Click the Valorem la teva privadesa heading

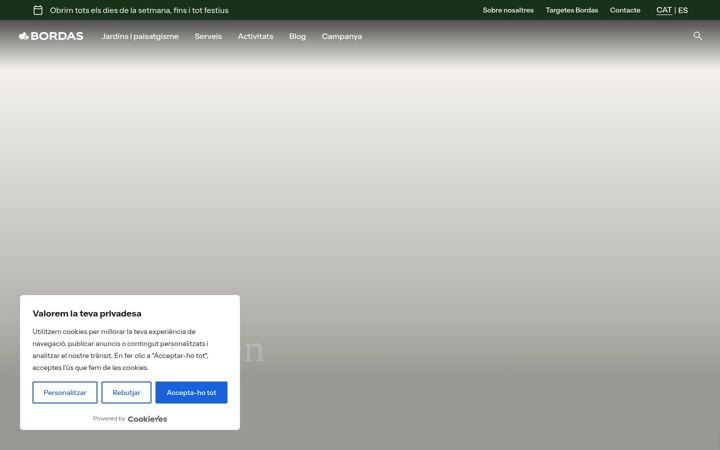[87, 314]
